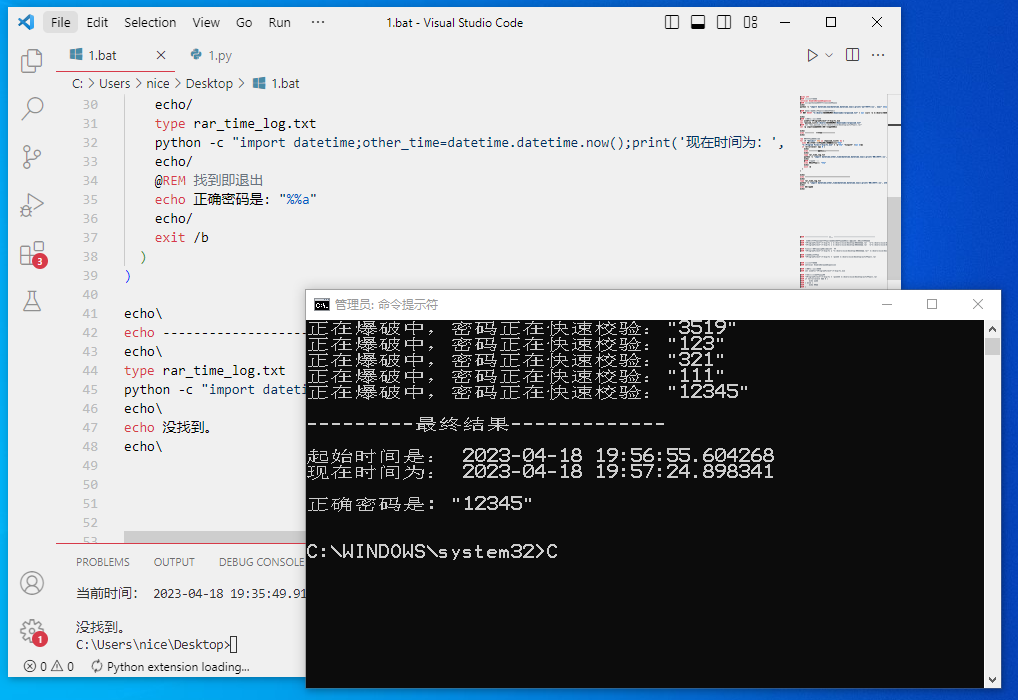Viewport: 1018px width, 700px height.
Task: Toggle secondary side bar layout button
Action: point(724,22)
